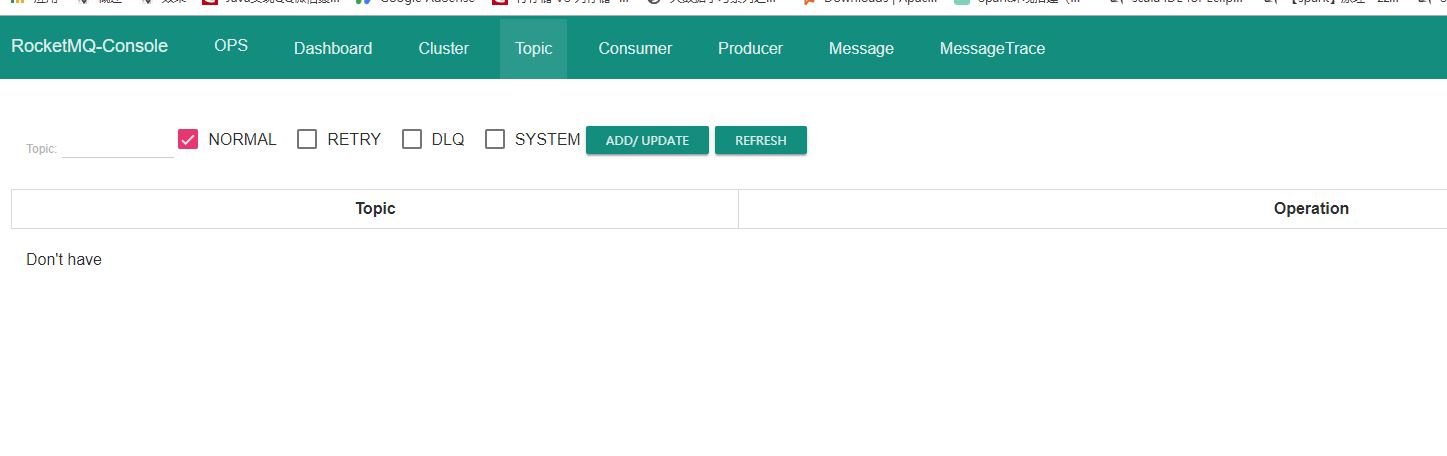Screen dimensions: 1447x456
Task: Click the "Don't have" empty-table text
Action: 64,260
